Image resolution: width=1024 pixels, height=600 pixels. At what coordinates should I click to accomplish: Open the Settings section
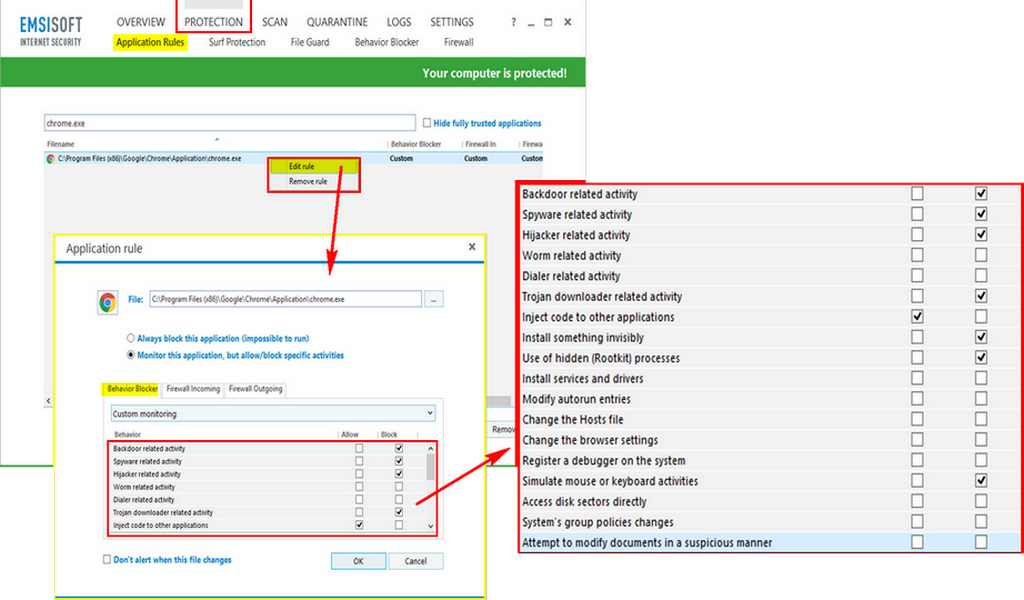click(451, 22)
